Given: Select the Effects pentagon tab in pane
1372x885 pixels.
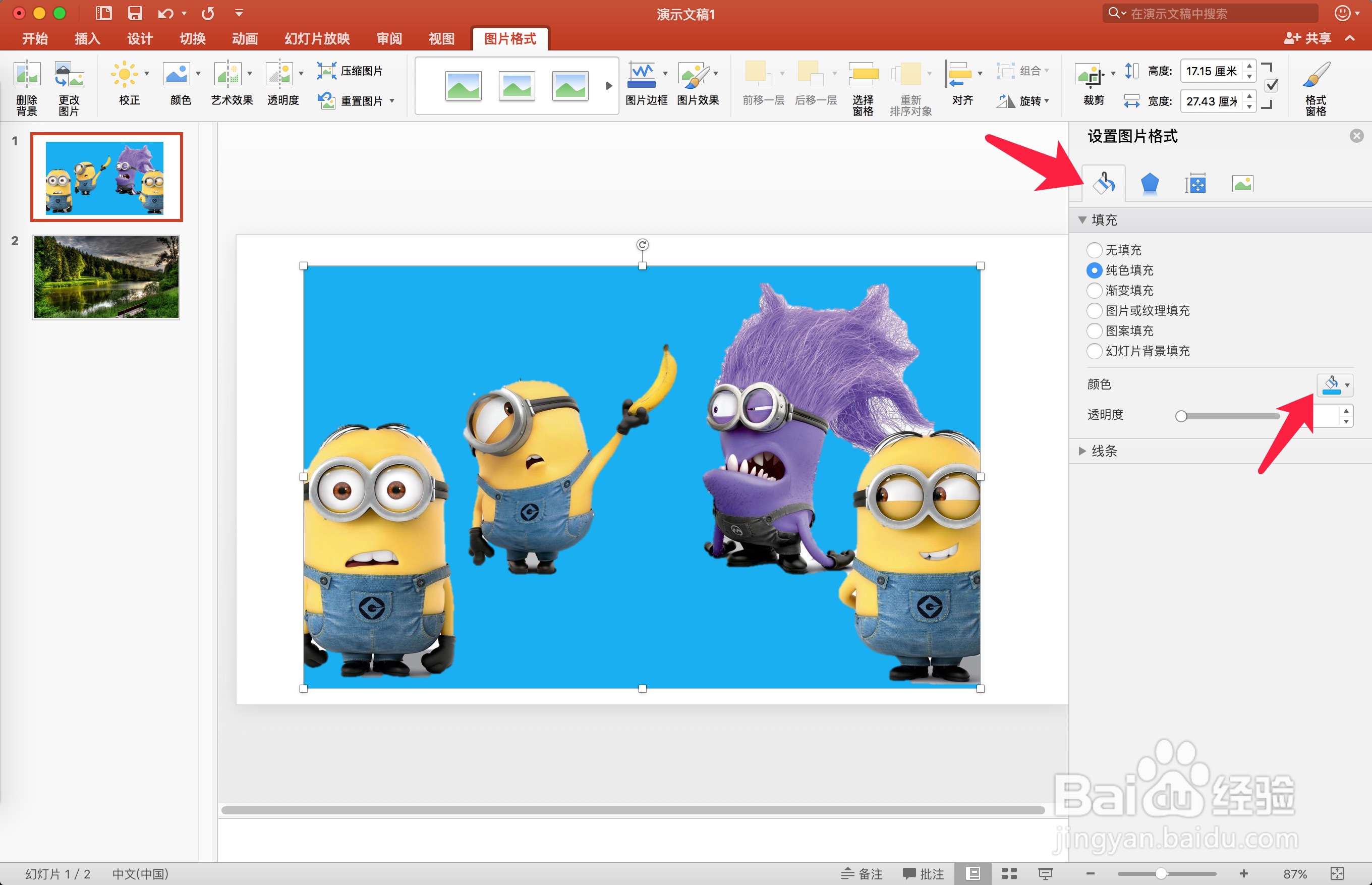Looking at the screenshot, I should (x=1149, y=184).
